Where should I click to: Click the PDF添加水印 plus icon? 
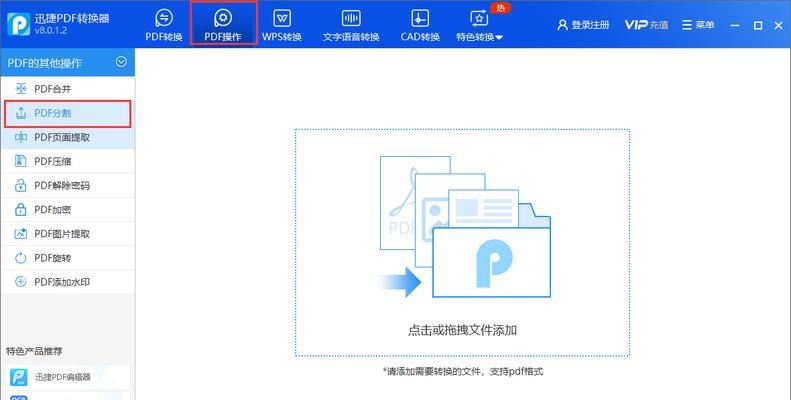click(x=21, y=282)
